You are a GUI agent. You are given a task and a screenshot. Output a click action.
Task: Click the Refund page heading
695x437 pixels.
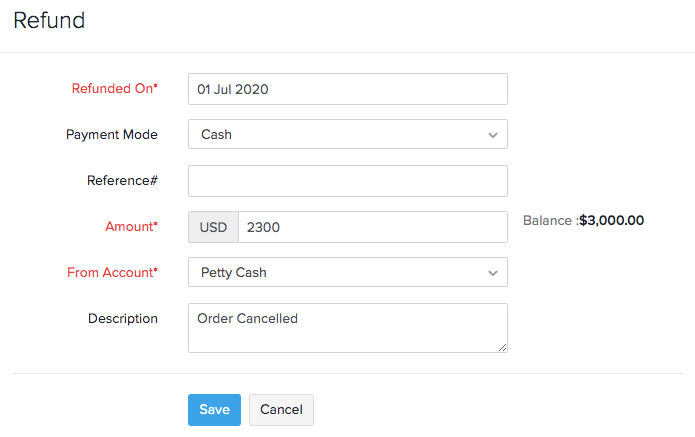click(49, 20)
